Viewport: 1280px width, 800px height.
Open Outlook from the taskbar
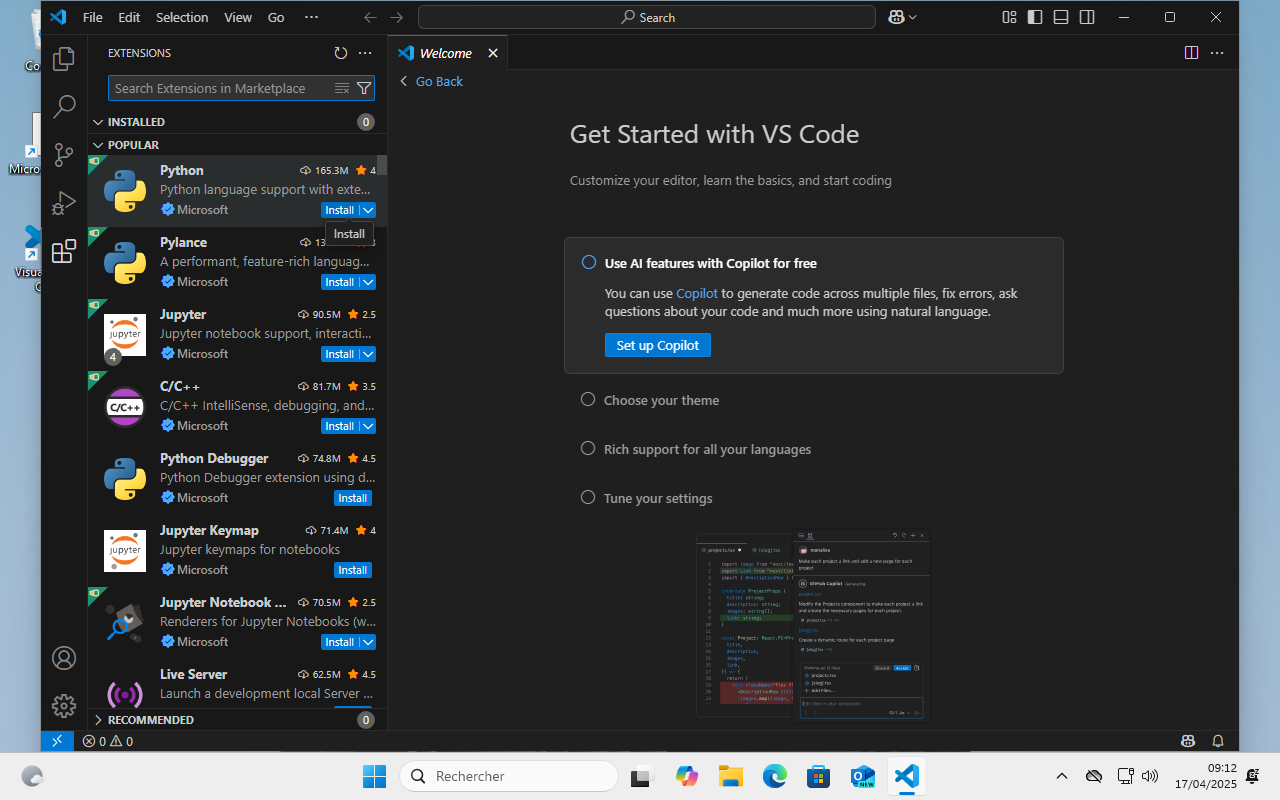(863, 776)
